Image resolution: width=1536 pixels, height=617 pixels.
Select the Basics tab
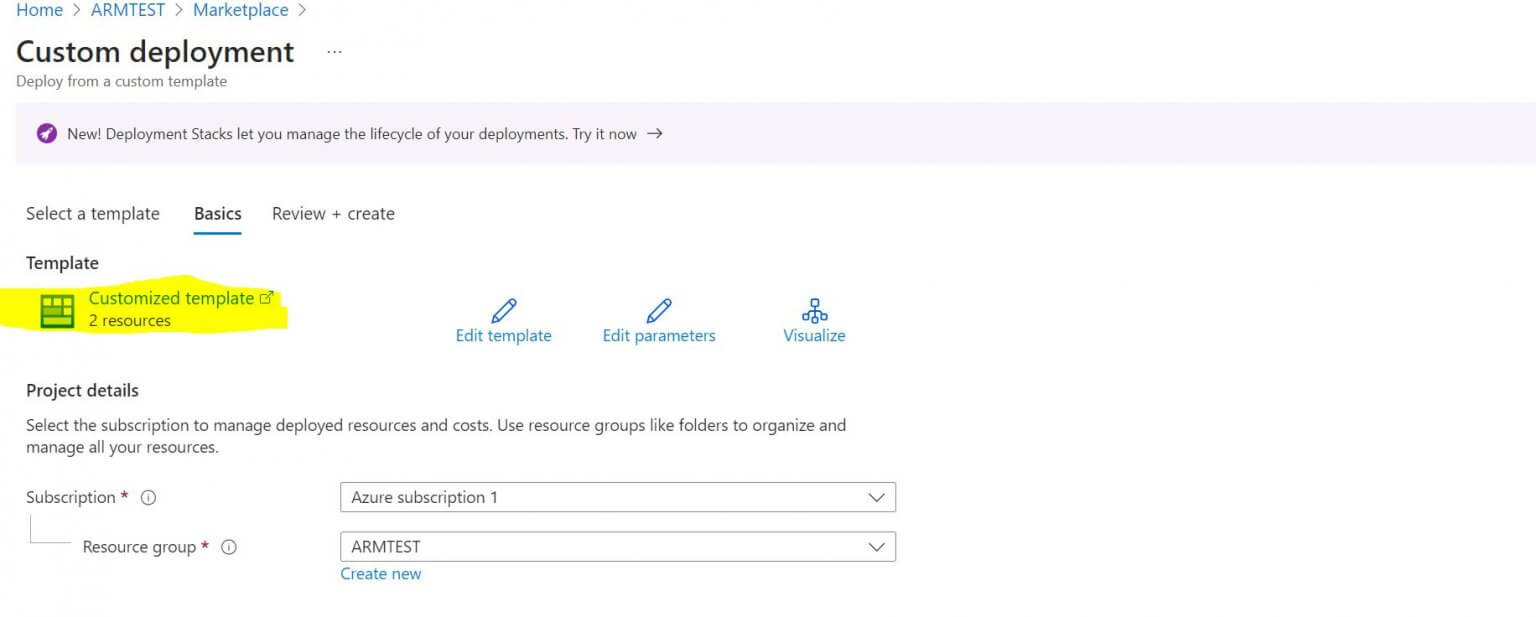click(218, 214)
